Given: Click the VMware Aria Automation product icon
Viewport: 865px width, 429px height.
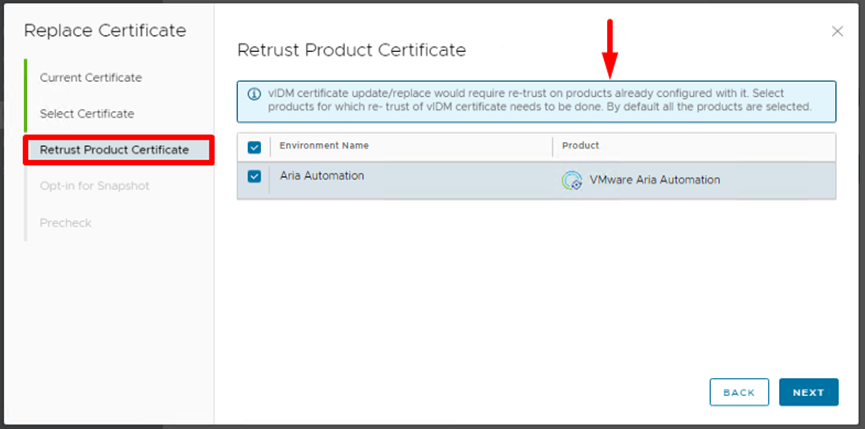Looking at the screenshot, I should (572, 180).
